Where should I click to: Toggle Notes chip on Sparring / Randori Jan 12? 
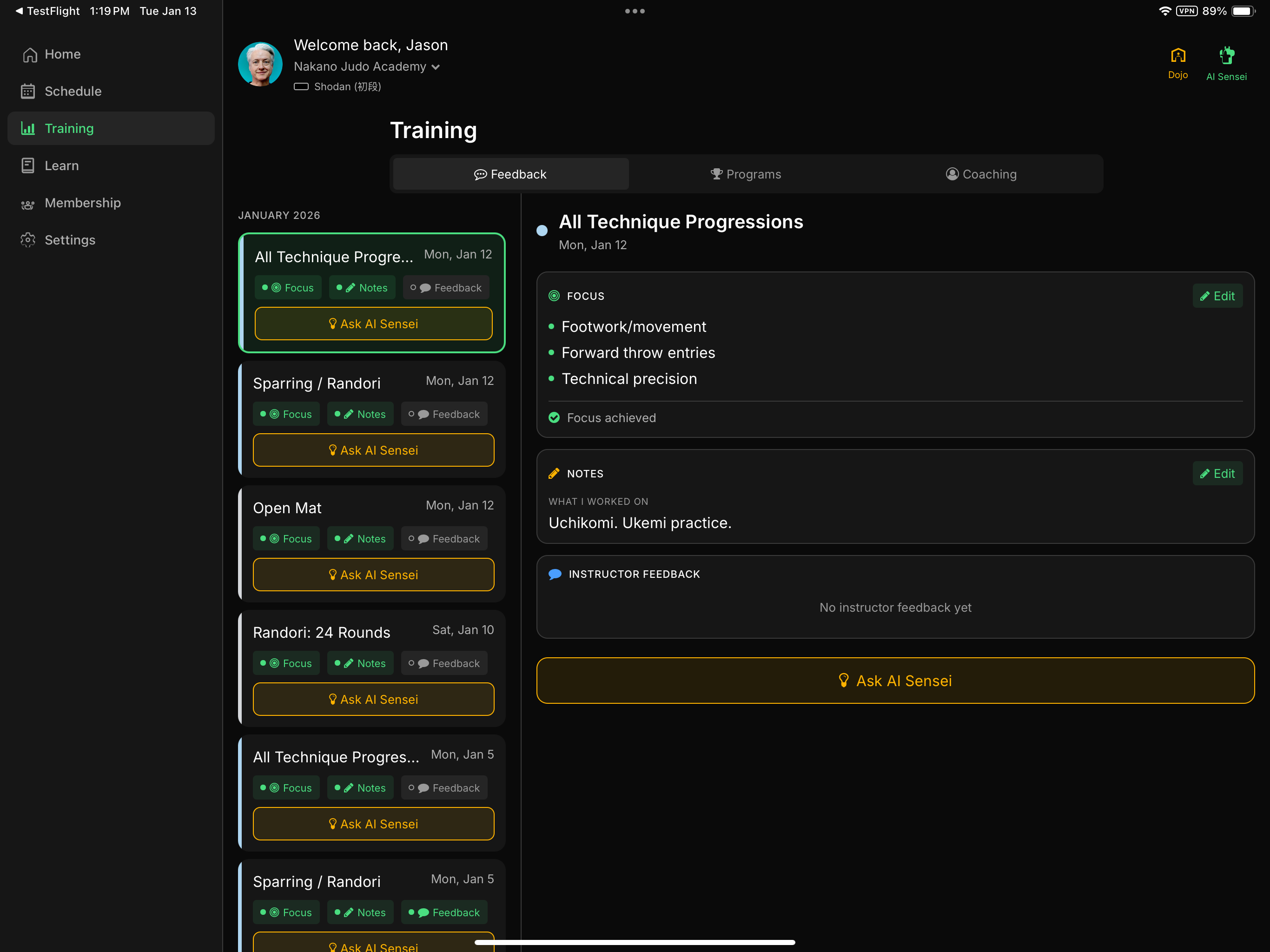[361, 414]
